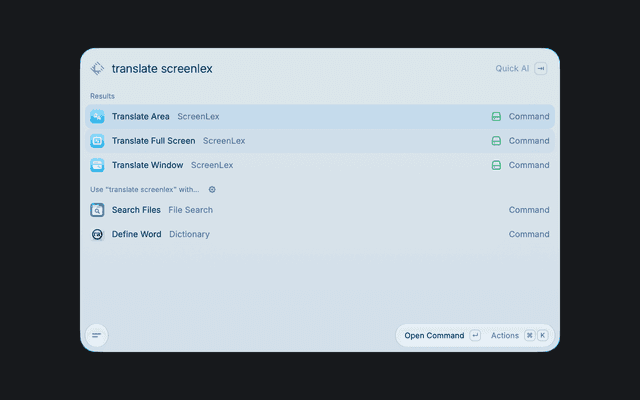Image resolution: width=640 pixels, height=400 pixels.
Task: Click the green extension icon in the Translate Window row
Action: click(x=496, y=165)
